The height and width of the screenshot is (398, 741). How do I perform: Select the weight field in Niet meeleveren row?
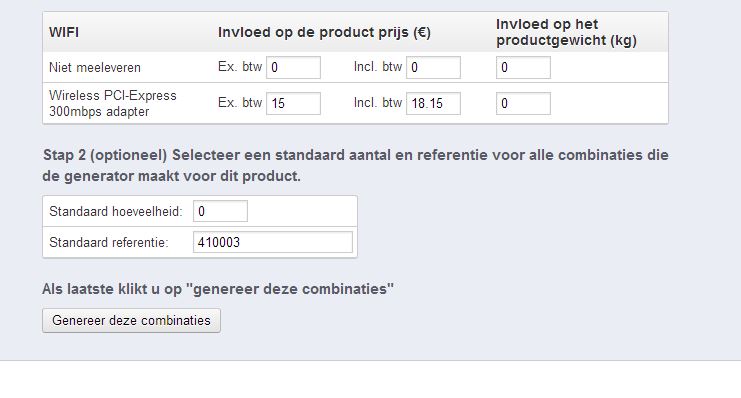tap(523, 68)
